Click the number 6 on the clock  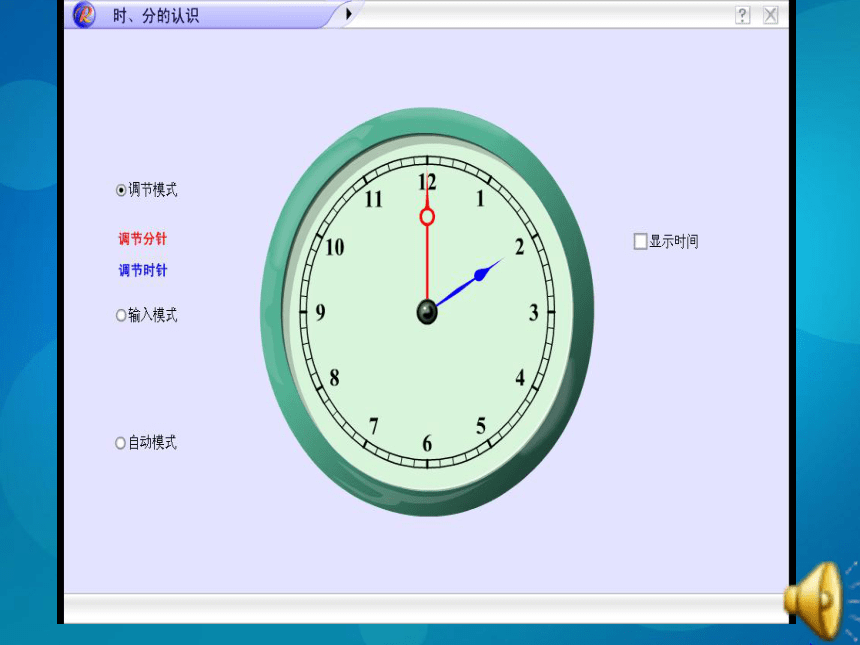tap(427, 443)
